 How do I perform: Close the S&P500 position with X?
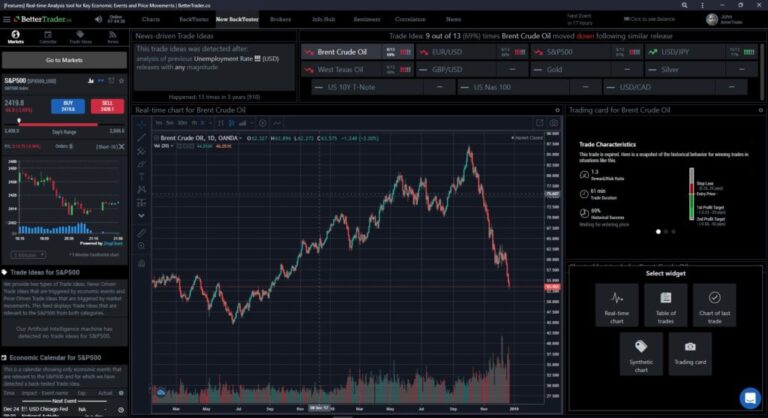point(121,147)
